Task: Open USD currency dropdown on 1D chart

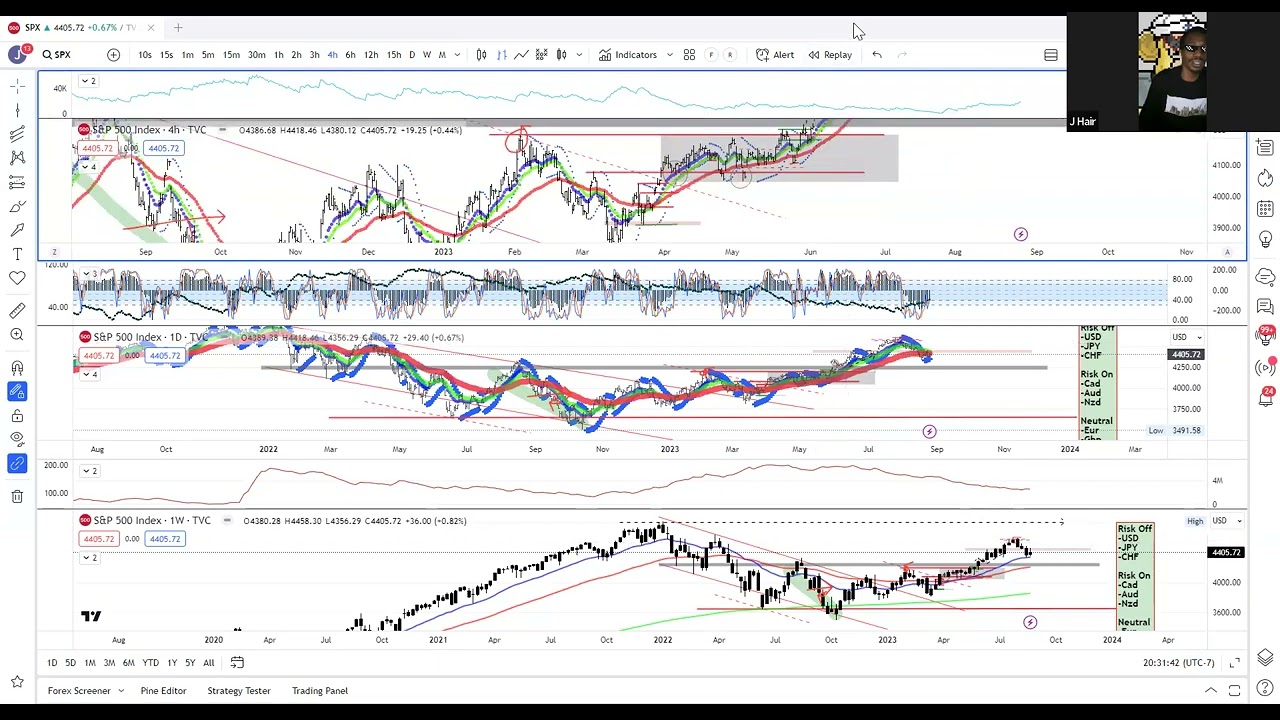Action: point(1186,337)
